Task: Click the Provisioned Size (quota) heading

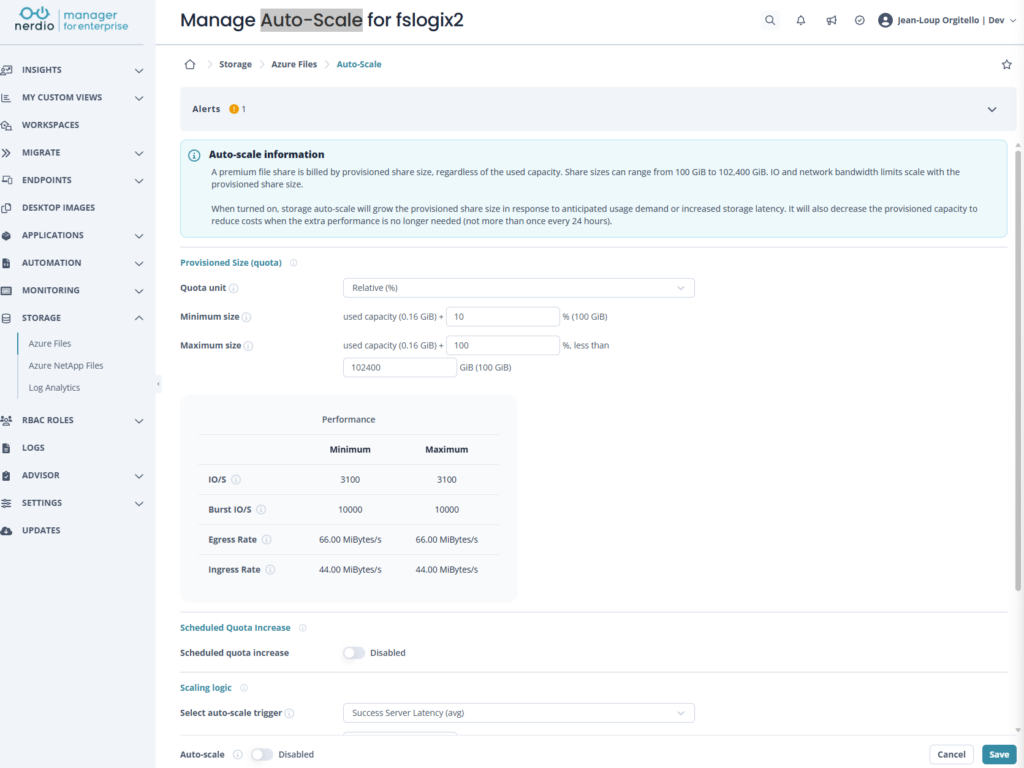Action: coord(231,263)
